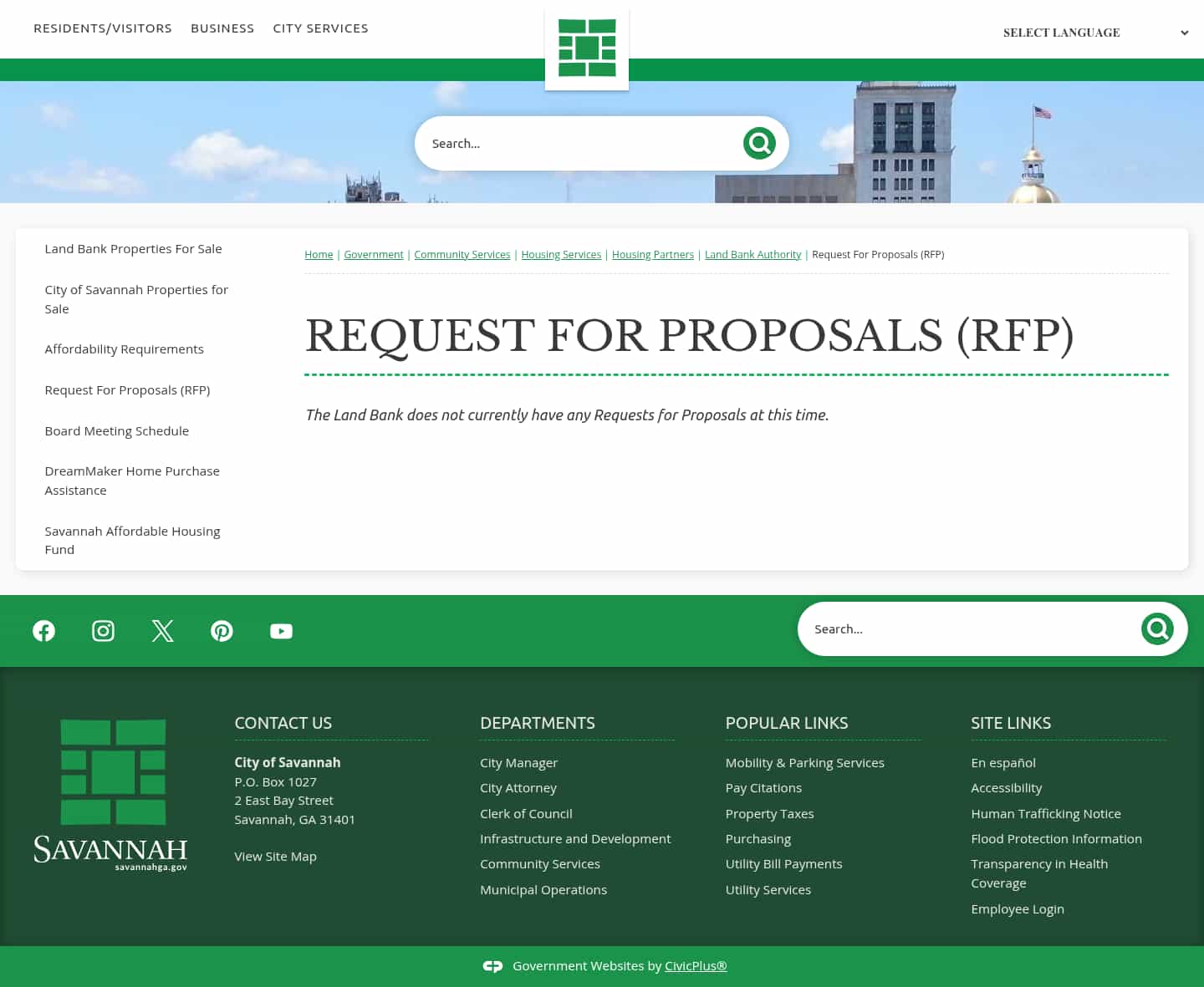Click View Site Map in Contact Us
Viewport: 1204px width, 987px height.
275,856
